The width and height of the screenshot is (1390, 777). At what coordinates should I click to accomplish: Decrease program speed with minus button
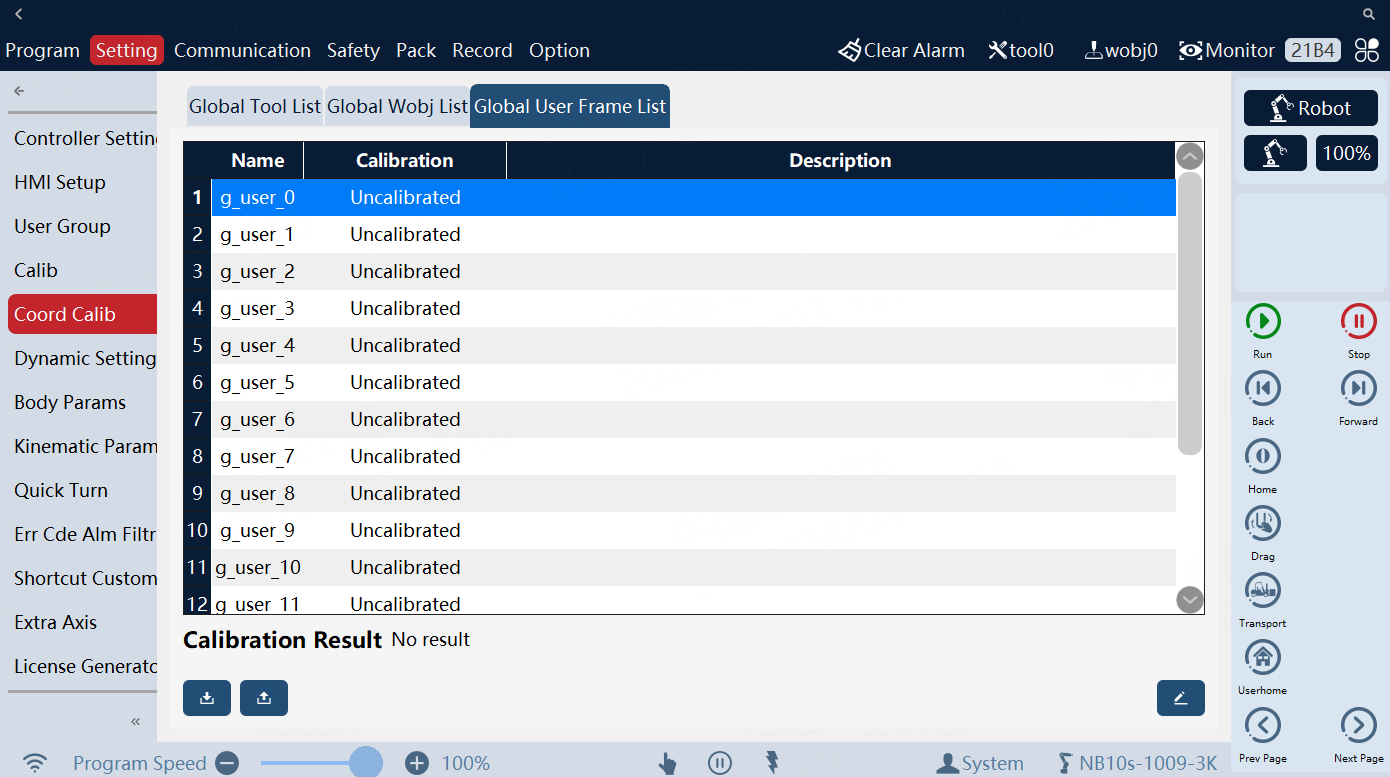click(227, 763)
